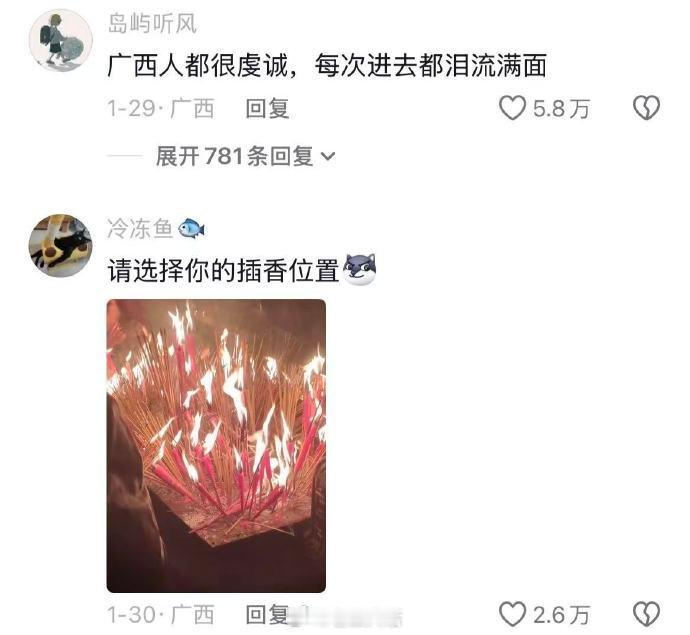
Task: Tap the 5.8万 like count
Action: pos(561,109)
